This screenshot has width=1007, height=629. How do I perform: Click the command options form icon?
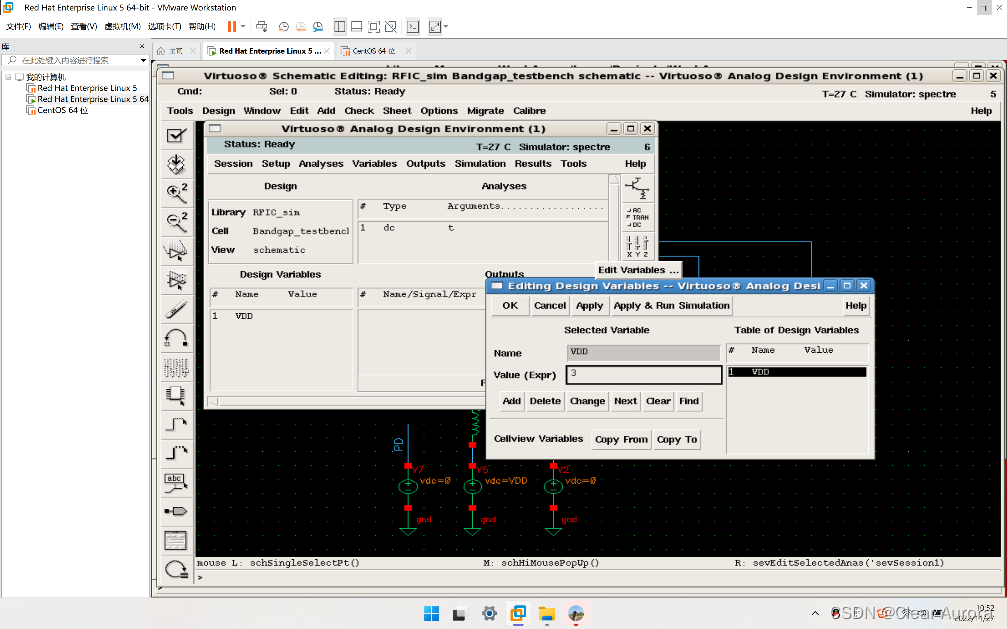tap(176, 540)
